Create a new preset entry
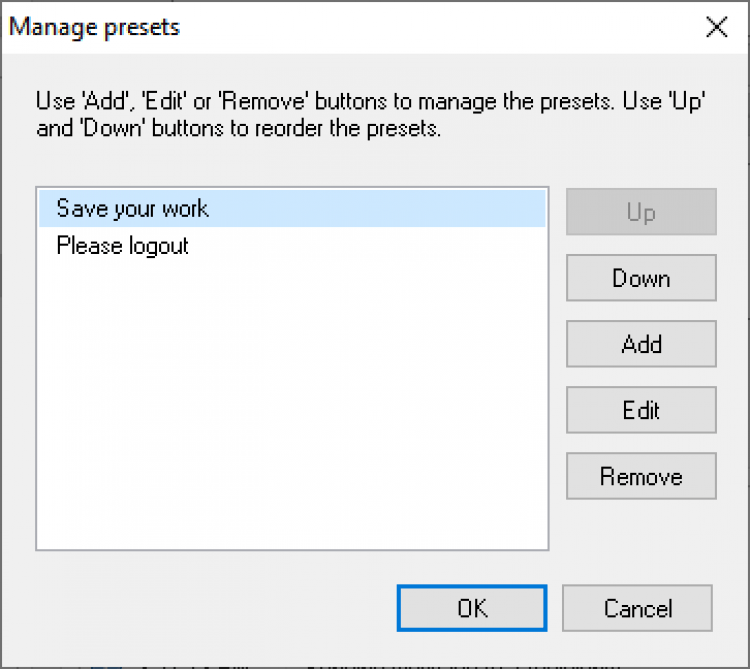Viewport: 750px width, 669px height. (641, 344)
